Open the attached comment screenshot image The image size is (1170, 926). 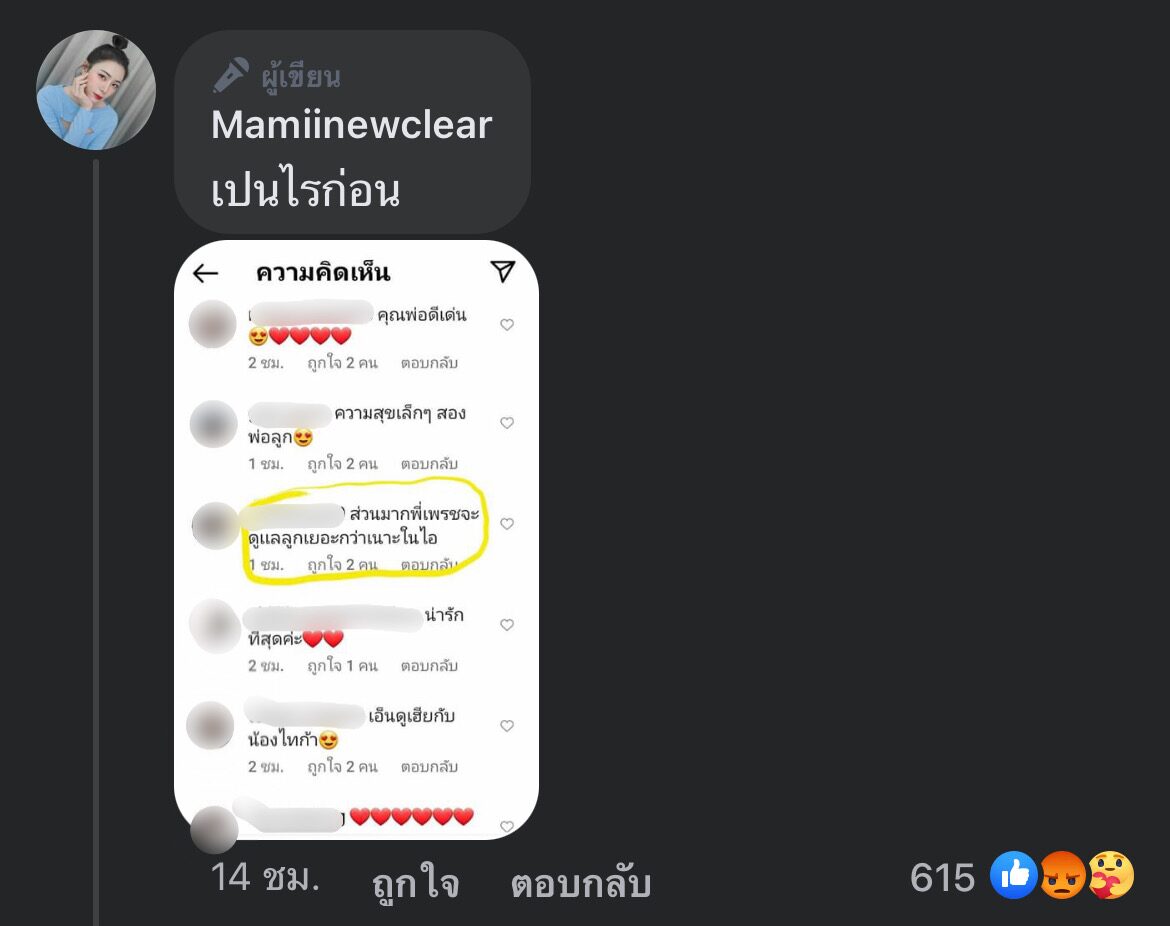(x=357, y=539)
